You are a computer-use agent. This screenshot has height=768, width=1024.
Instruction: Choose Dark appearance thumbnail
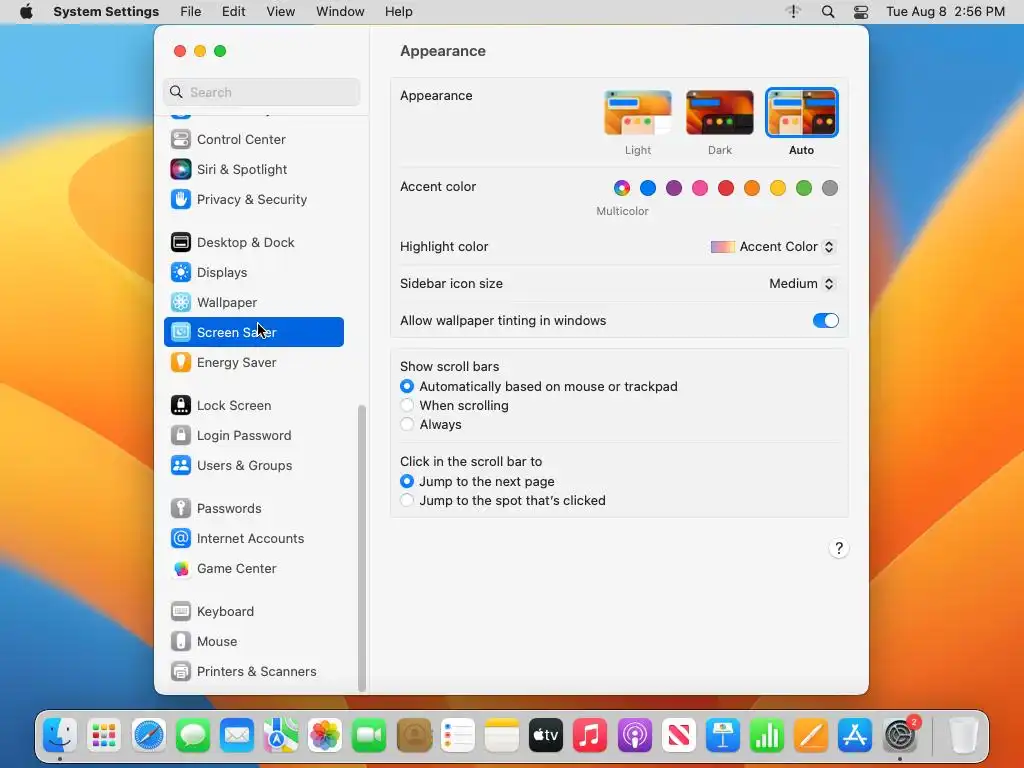720,113
